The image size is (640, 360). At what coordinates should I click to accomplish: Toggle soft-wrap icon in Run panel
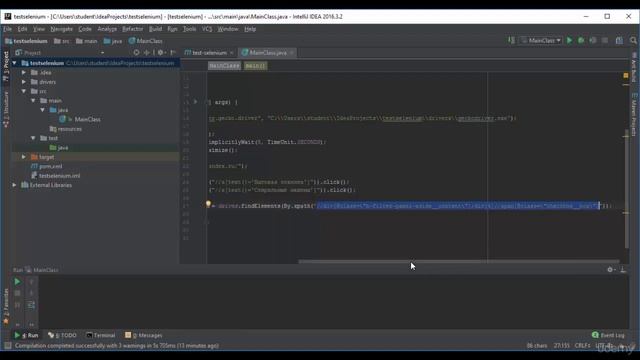[x=31, y=305]
